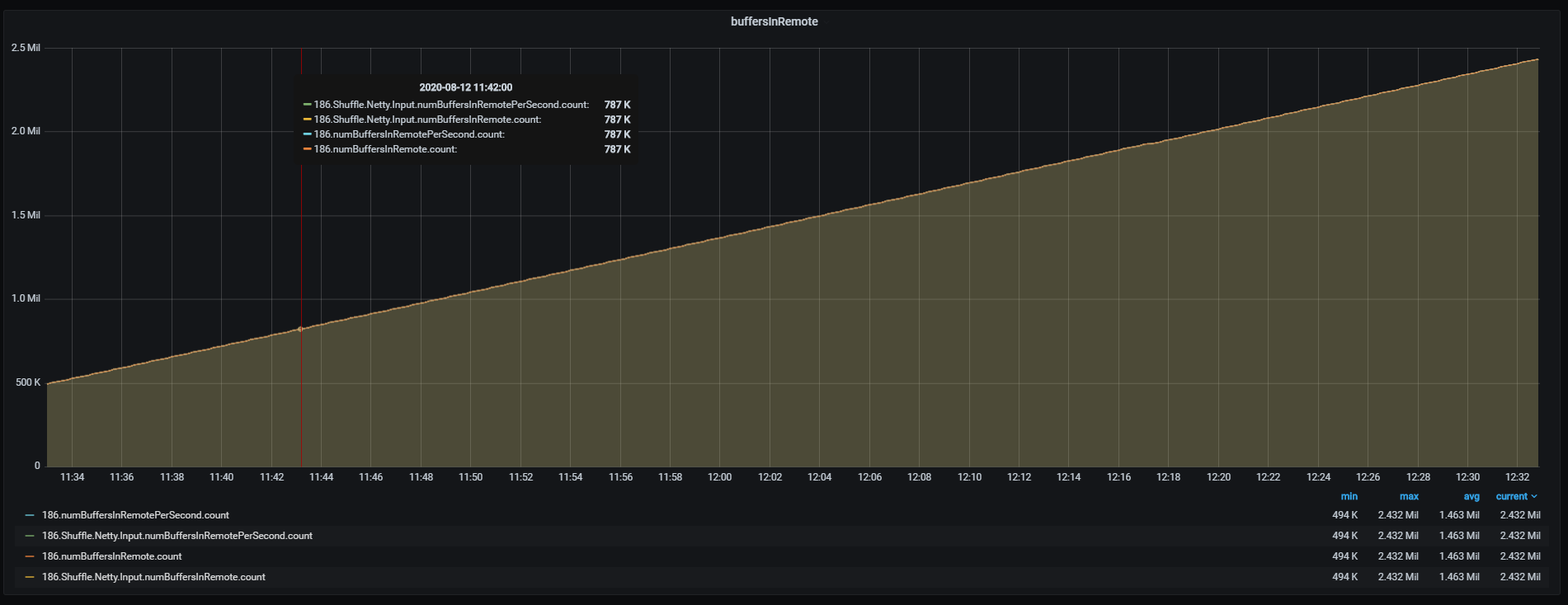Toggle 186.Shuffle.Netty.Input.numBuffersInRemotePerSecond.count legend series

177,536
